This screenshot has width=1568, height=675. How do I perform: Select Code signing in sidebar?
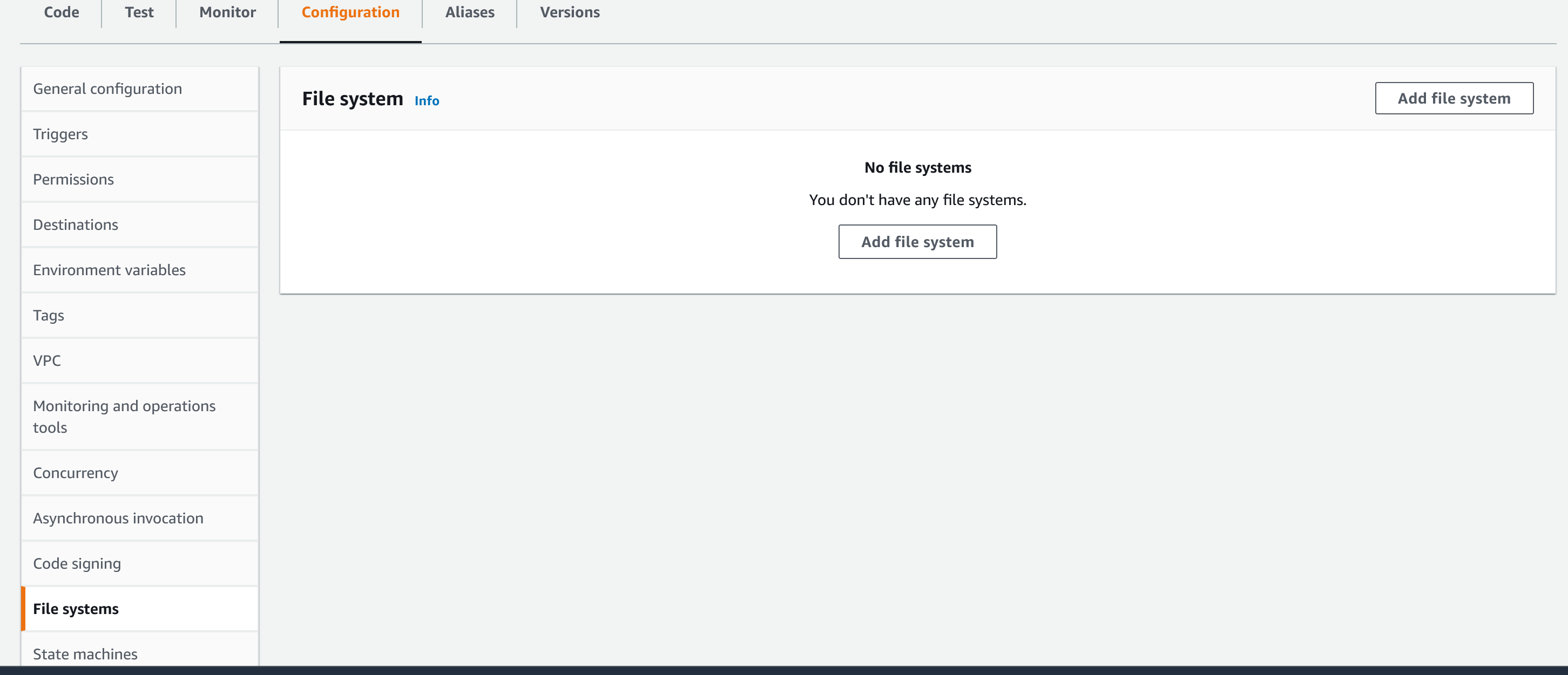pos(77,564)
